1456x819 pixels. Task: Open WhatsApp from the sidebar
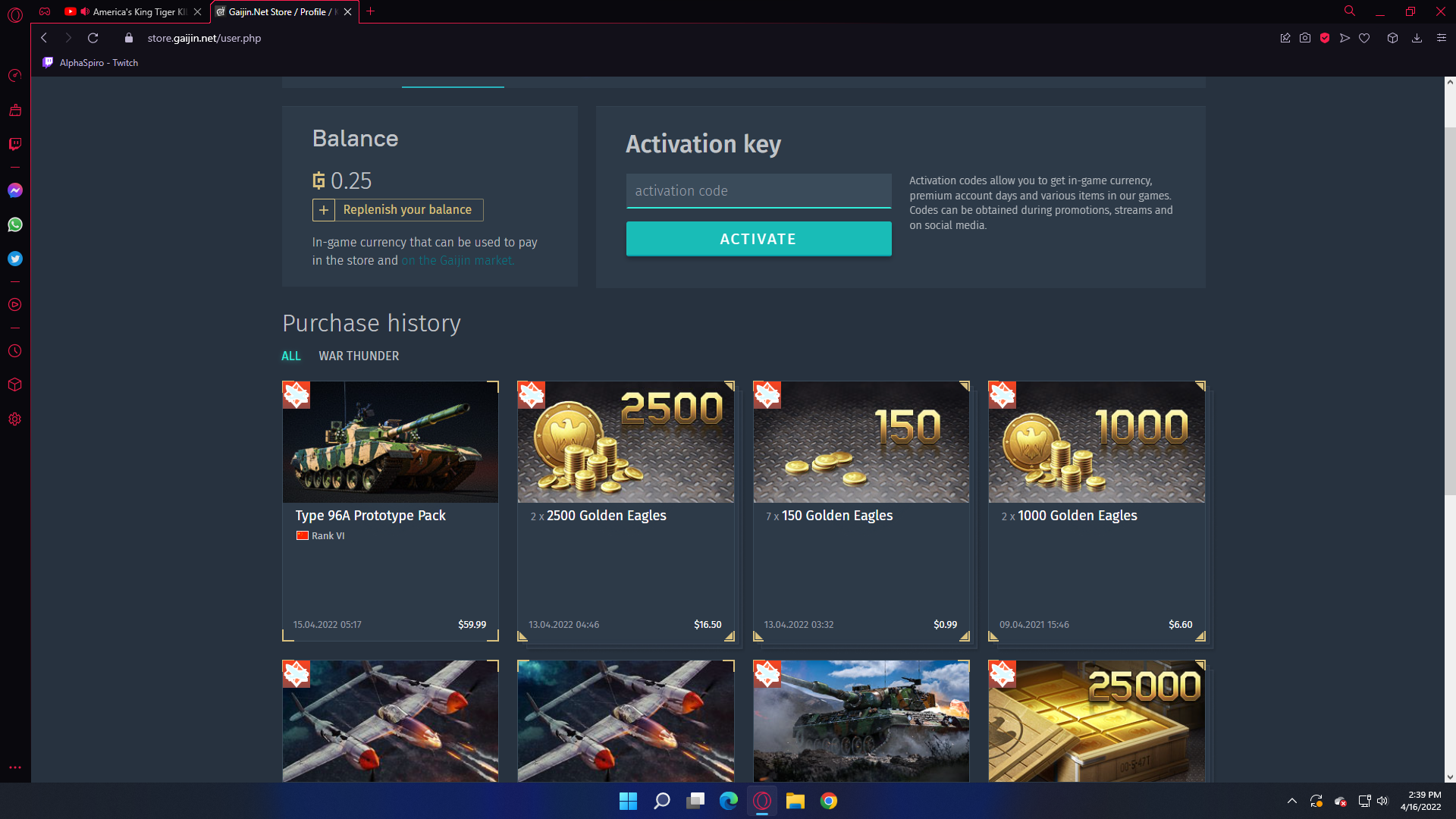pyautogui.click(x=15, y=224)
